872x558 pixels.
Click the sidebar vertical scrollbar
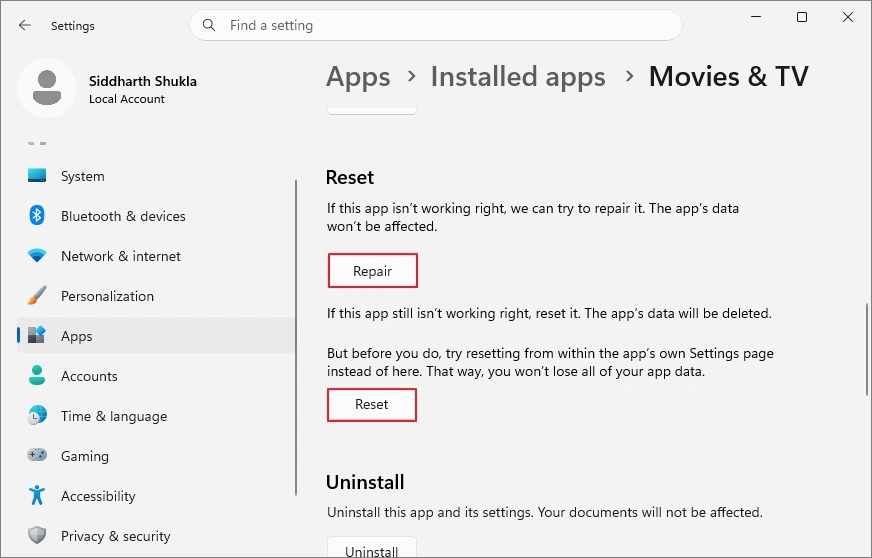click(296, 337)
